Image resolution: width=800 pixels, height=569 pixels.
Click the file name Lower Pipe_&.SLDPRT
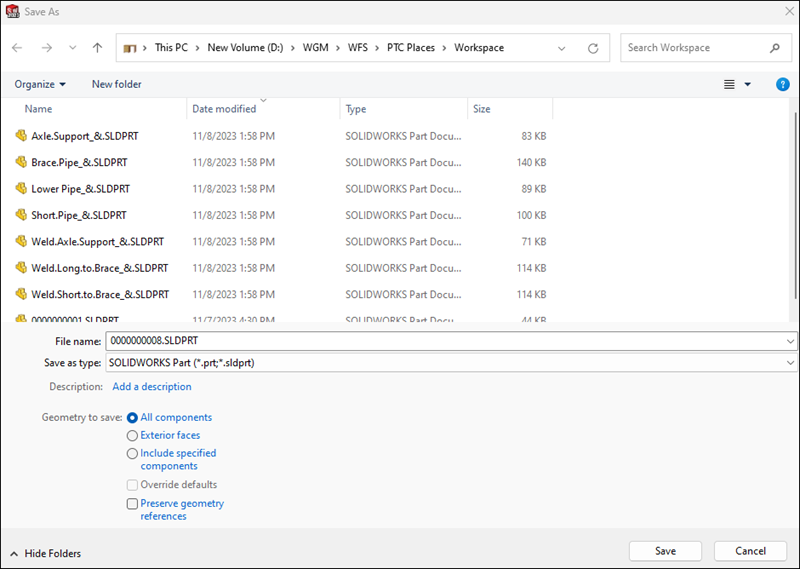(81, 189)
